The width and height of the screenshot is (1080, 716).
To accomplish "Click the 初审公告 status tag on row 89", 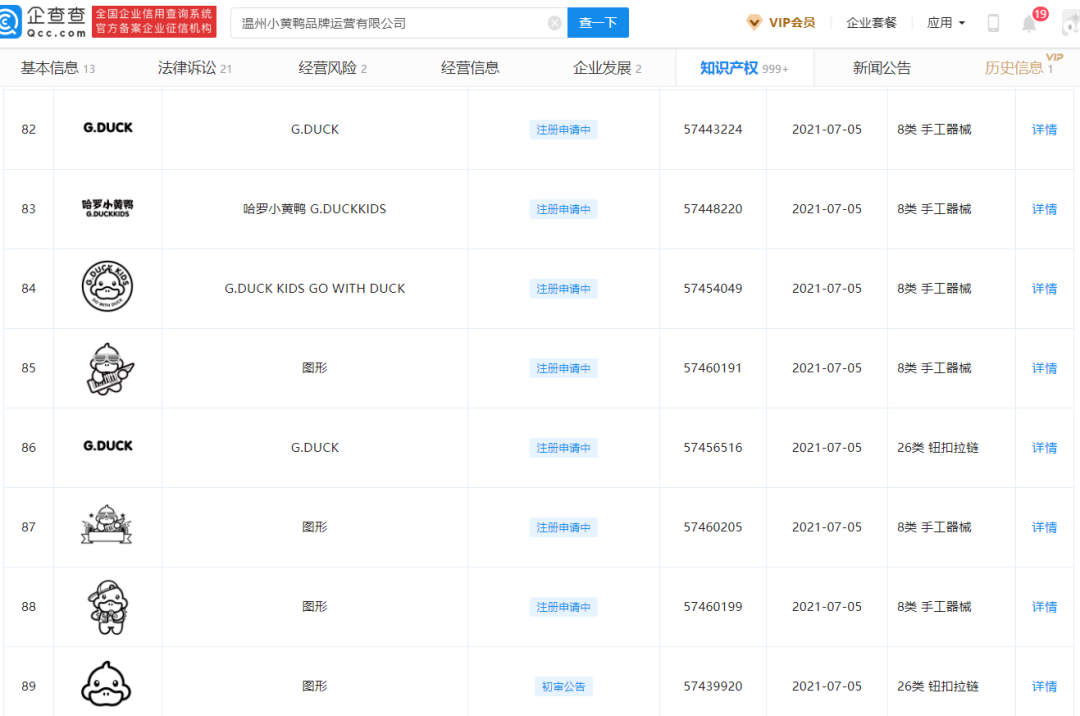I will point(564,686).
